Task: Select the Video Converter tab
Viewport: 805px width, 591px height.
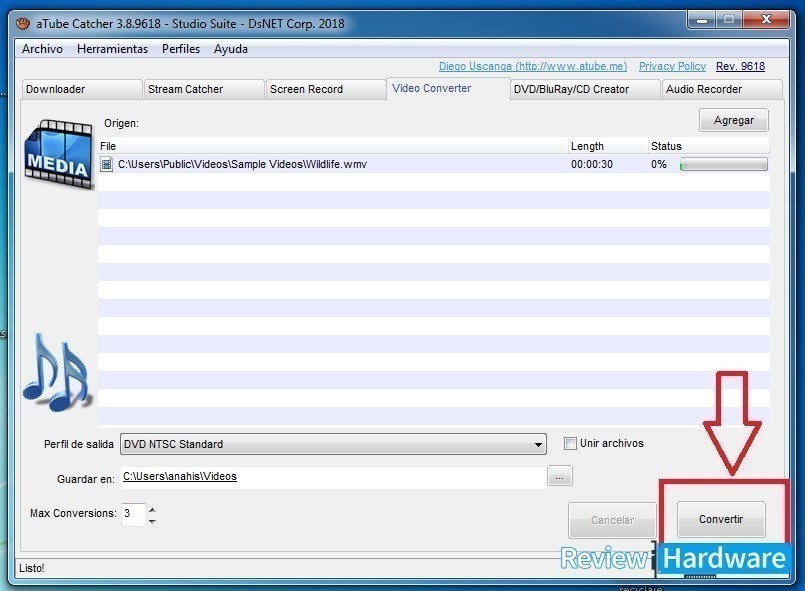Action: tap(448, 88)
